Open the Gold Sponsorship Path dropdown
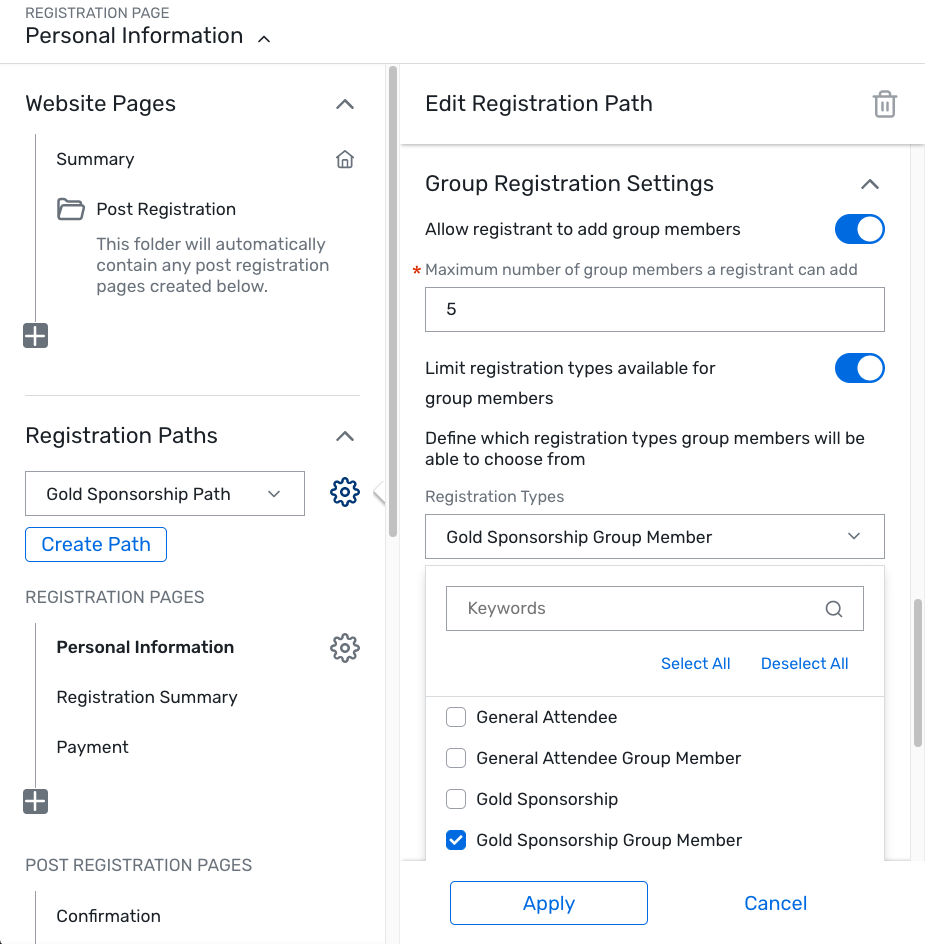The height and width of the screenshot is (944, 925). point(165,494)
